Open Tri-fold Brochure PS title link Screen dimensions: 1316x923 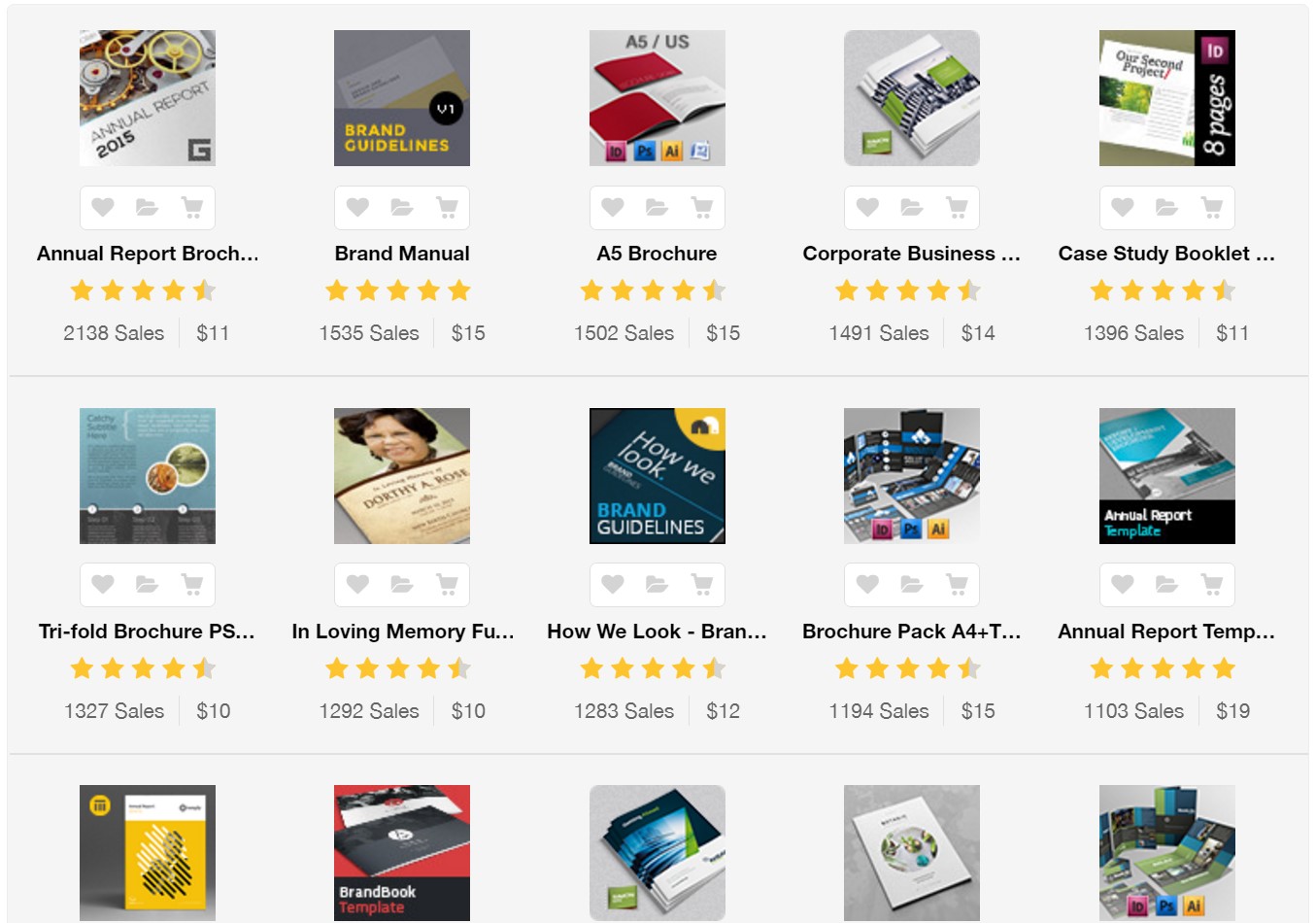148,632
